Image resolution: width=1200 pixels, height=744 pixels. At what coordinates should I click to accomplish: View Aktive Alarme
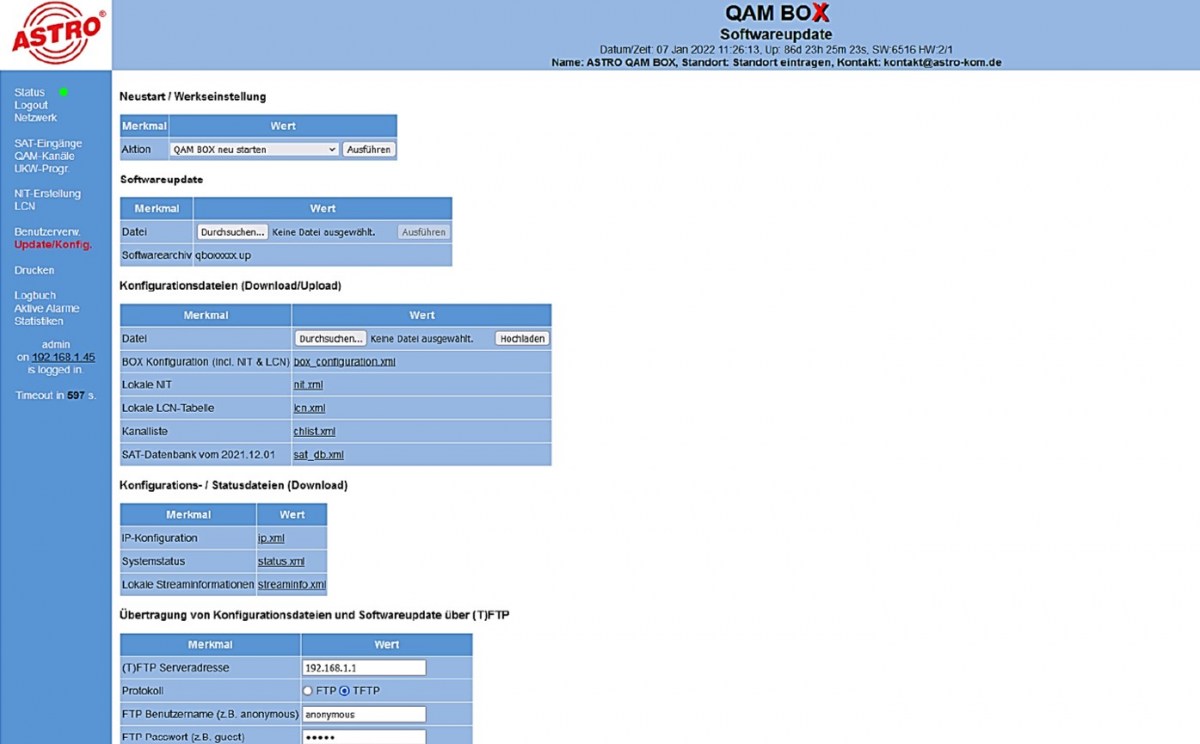(x=47, y=308)
